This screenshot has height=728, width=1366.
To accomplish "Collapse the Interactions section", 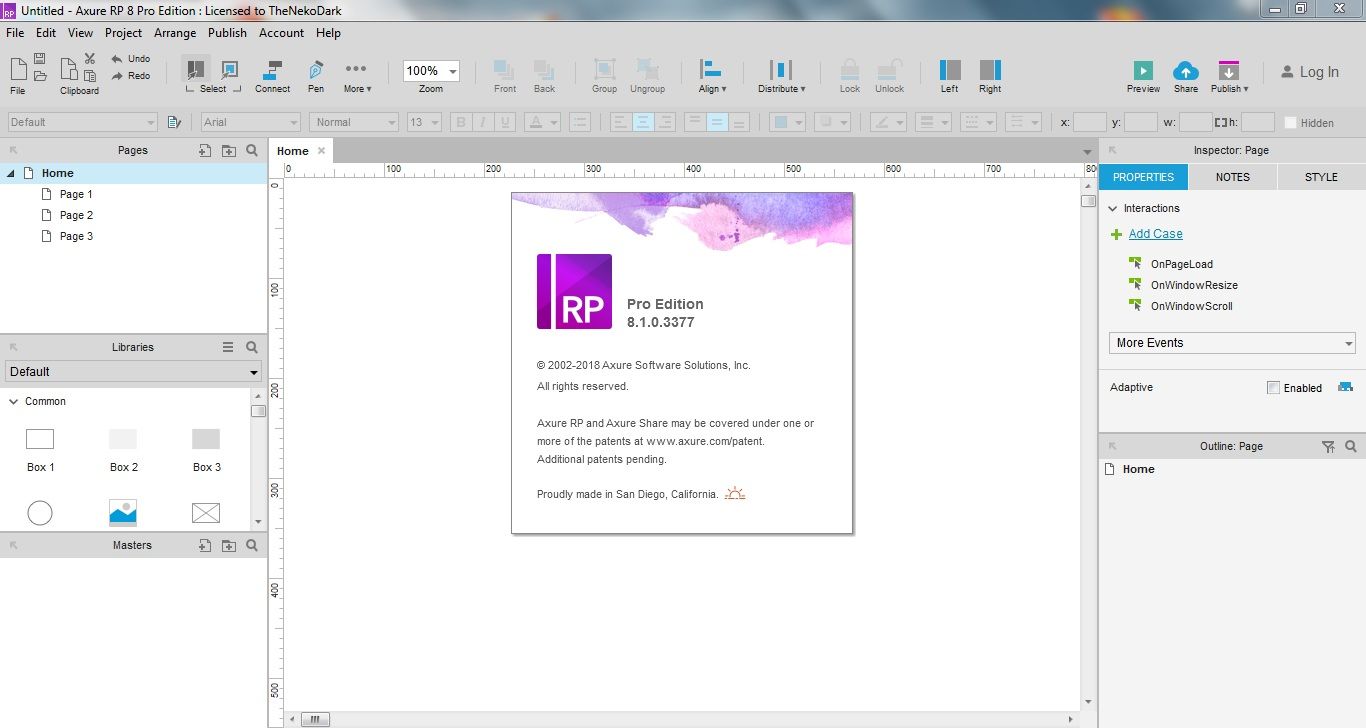I will [1113, 208].
